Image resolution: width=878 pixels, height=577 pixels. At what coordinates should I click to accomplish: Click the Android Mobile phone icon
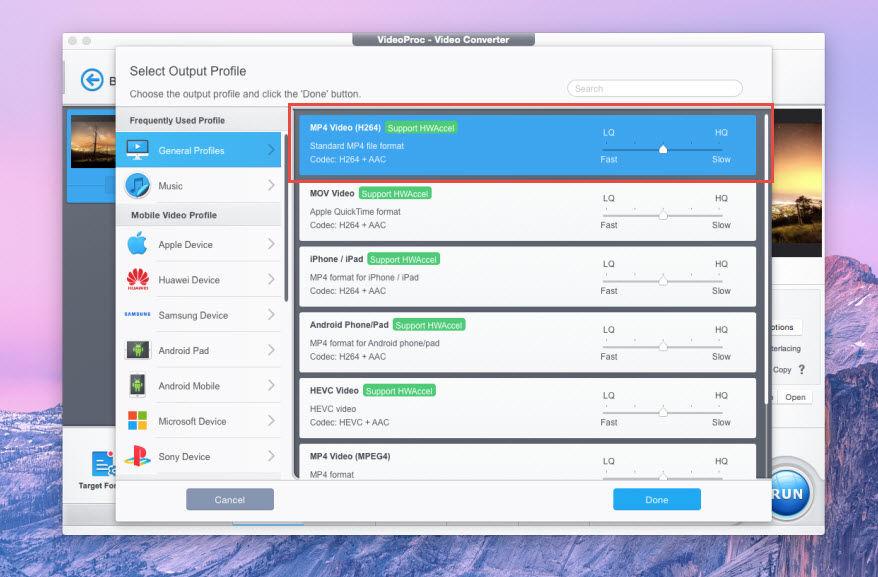point(138,385)
